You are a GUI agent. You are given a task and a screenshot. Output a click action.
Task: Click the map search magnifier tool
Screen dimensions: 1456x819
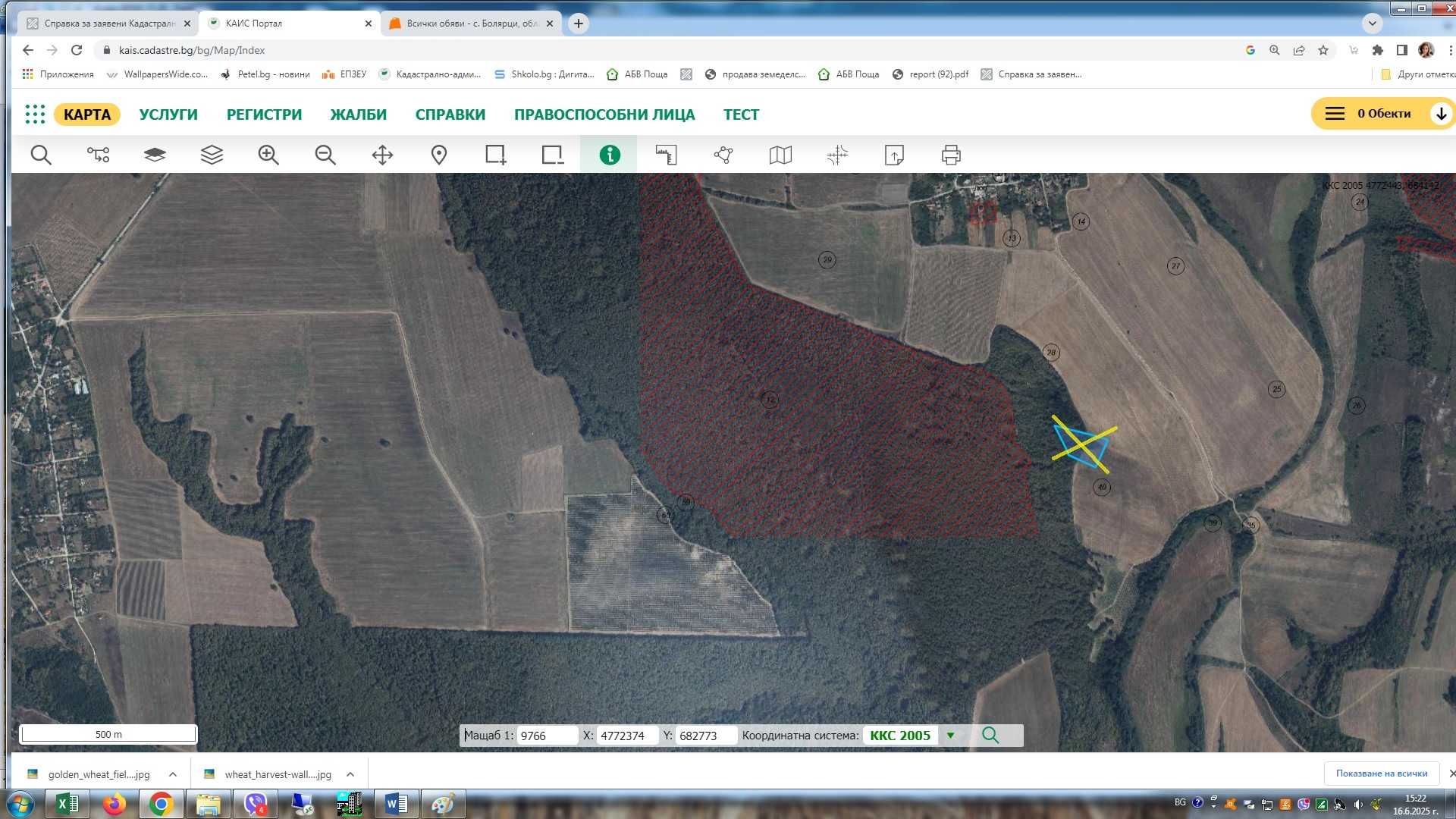tap(41, 155)
